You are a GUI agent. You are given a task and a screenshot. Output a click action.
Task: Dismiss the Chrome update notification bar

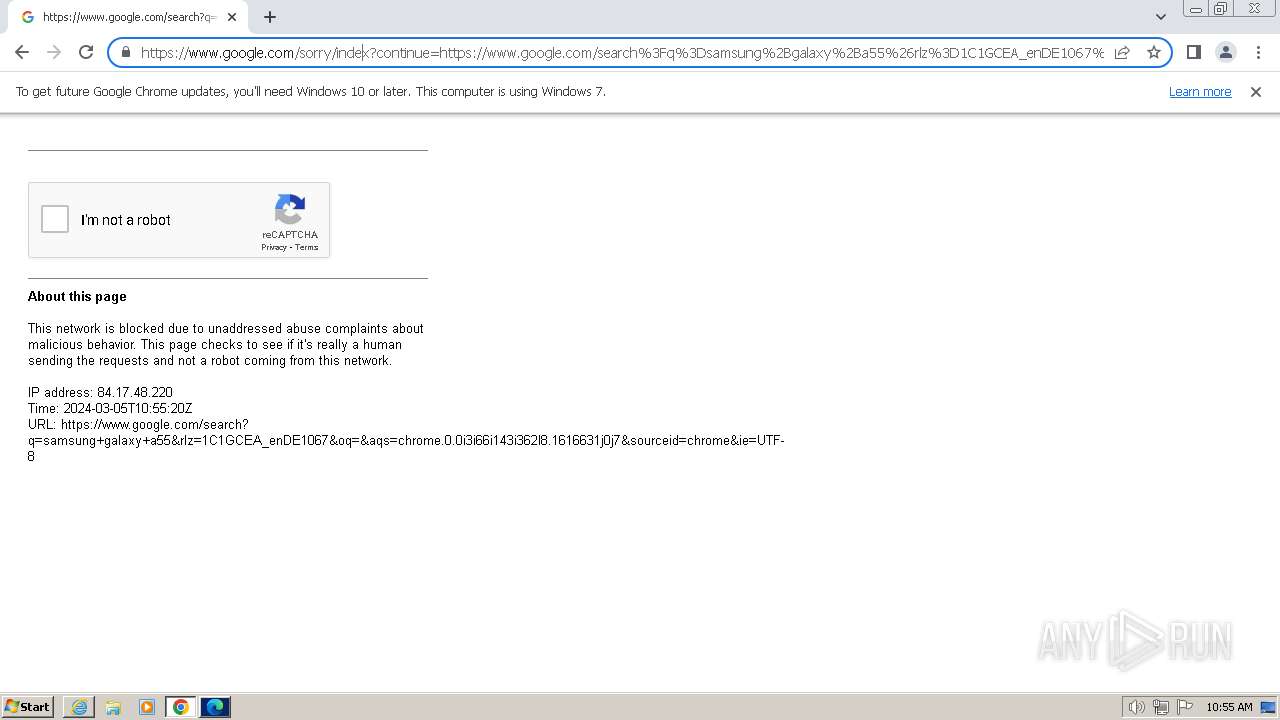click(1256, 91)
